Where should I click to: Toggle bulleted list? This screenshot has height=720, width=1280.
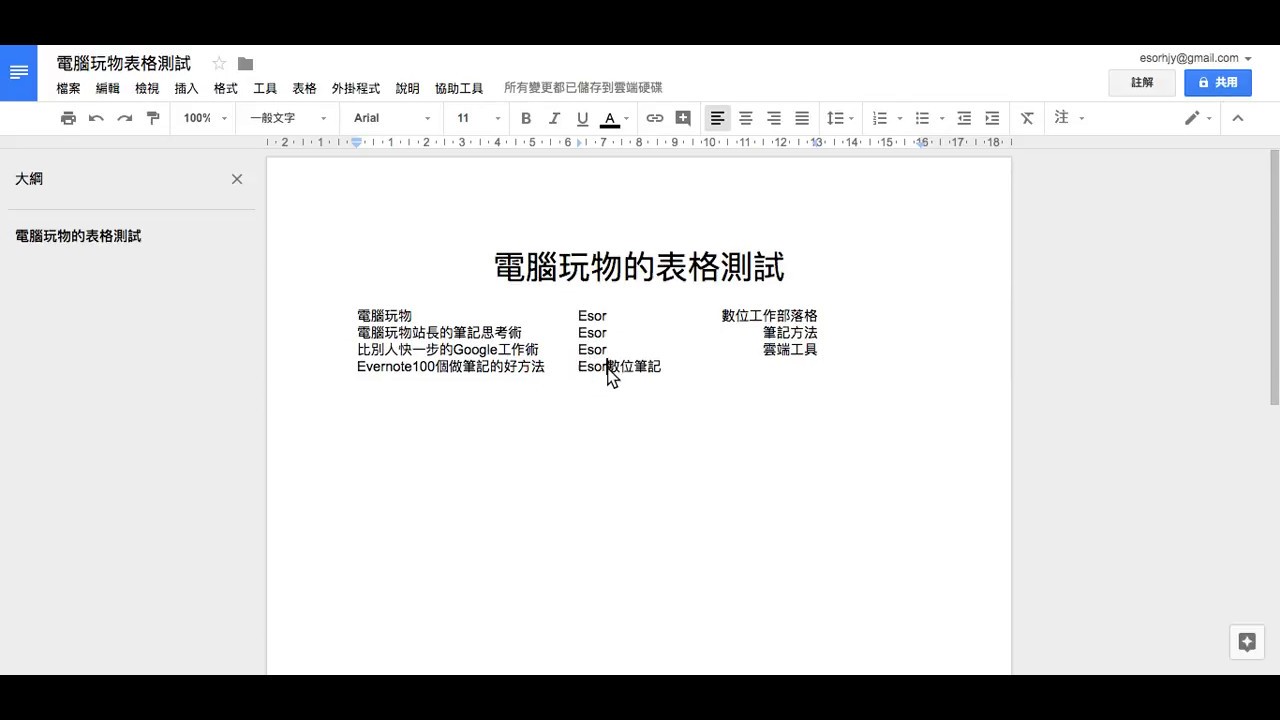pyautogui.click(x=922, y=118)
